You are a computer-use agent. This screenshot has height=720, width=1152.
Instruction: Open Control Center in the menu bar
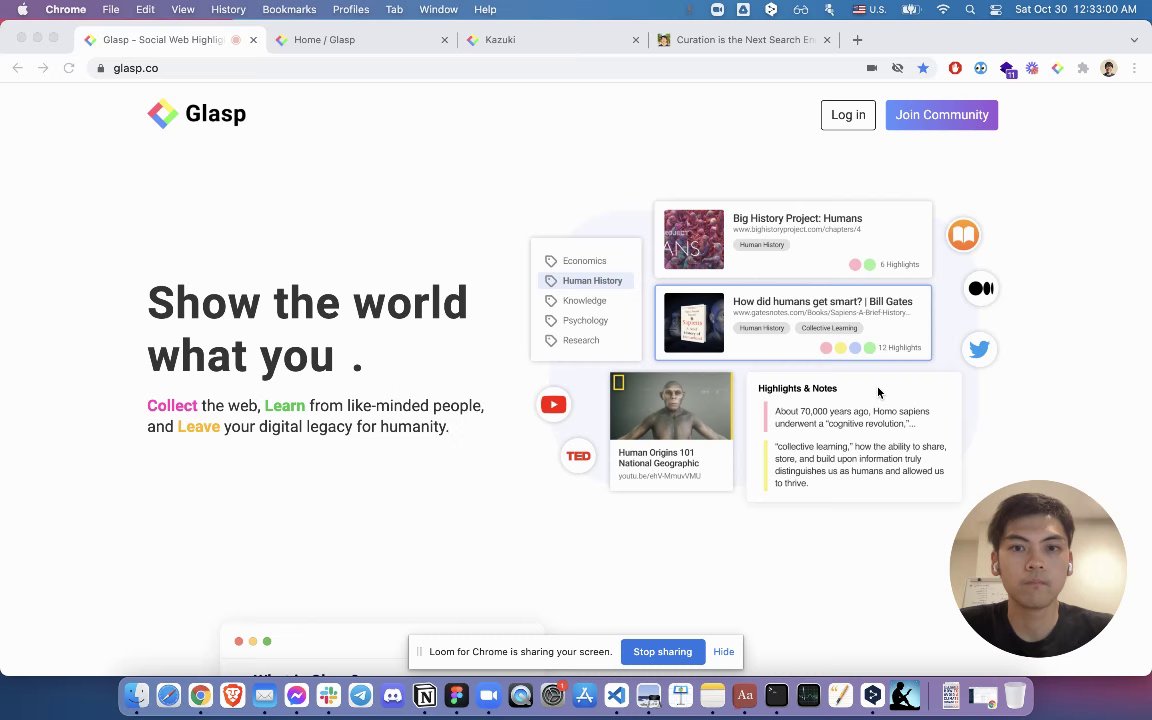tap(996, 10)
